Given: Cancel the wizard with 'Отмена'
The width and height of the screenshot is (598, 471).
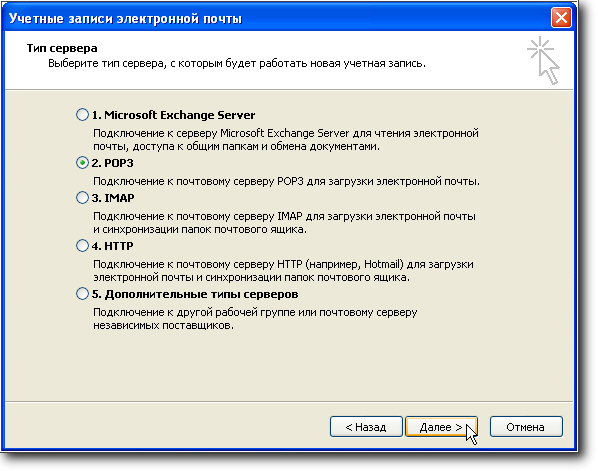Looking at the screenshot, I should coord(526,427).
